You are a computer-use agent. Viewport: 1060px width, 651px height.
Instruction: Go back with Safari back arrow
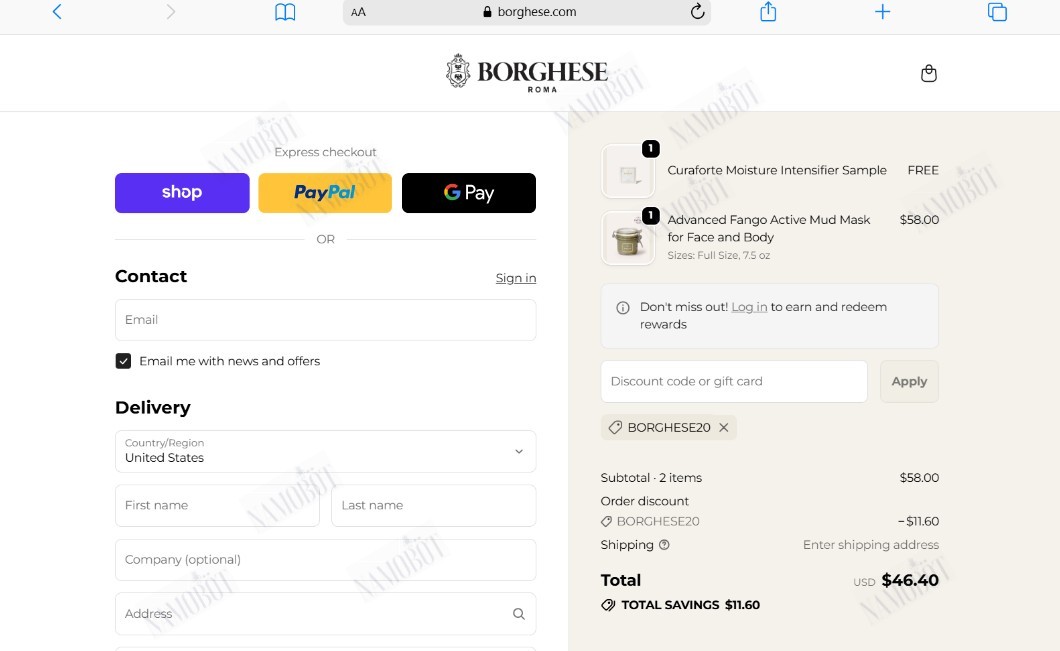coord(57,11)
